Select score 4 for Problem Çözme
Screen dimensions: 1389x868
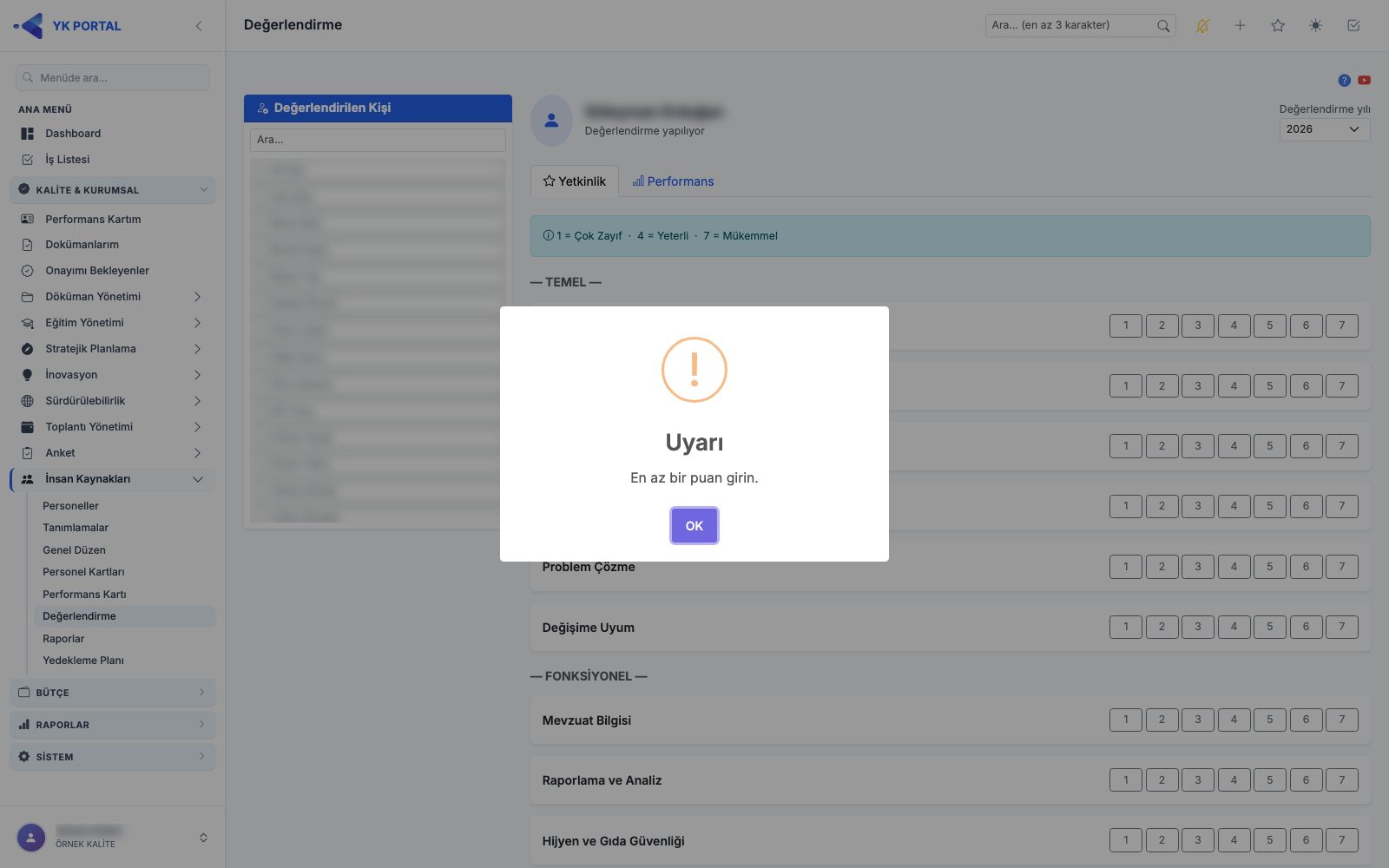click(1234, 567)
